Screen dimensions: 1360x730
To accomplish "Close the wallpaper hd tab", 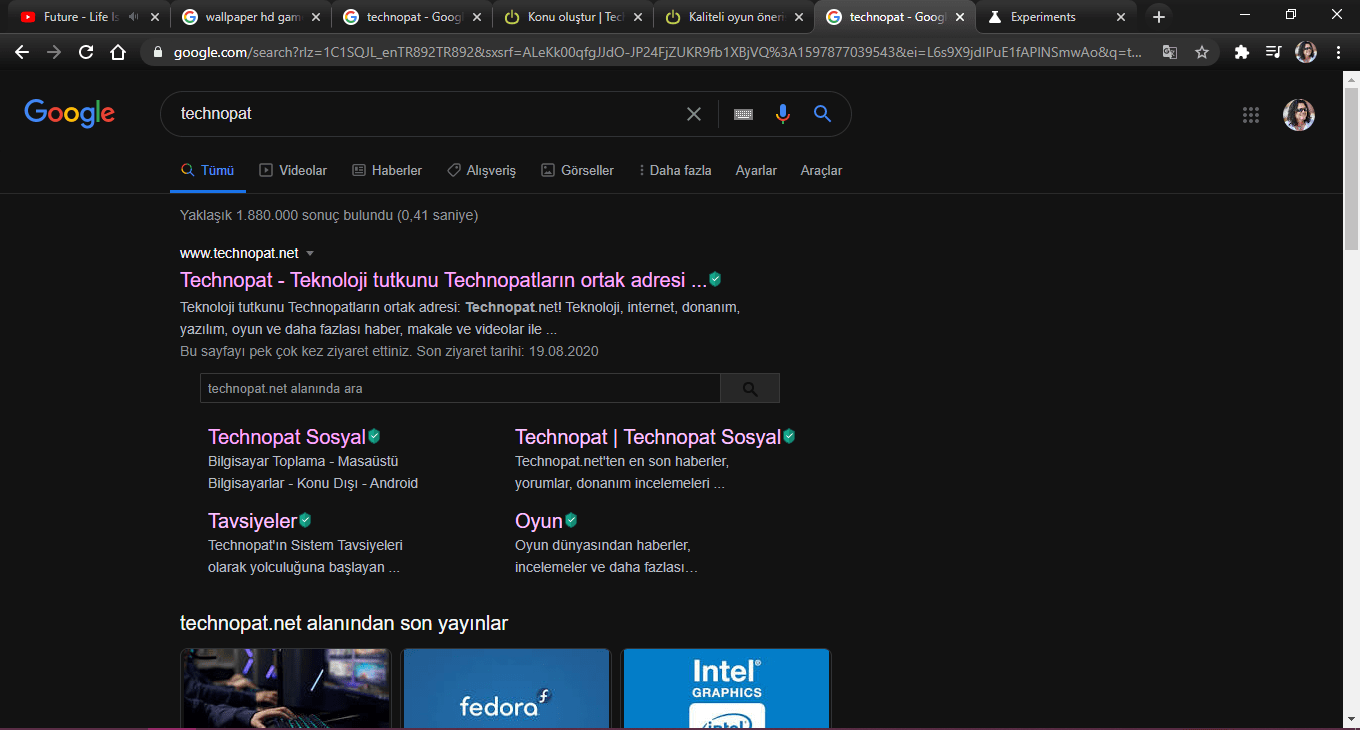I will (x=315, y=17).
